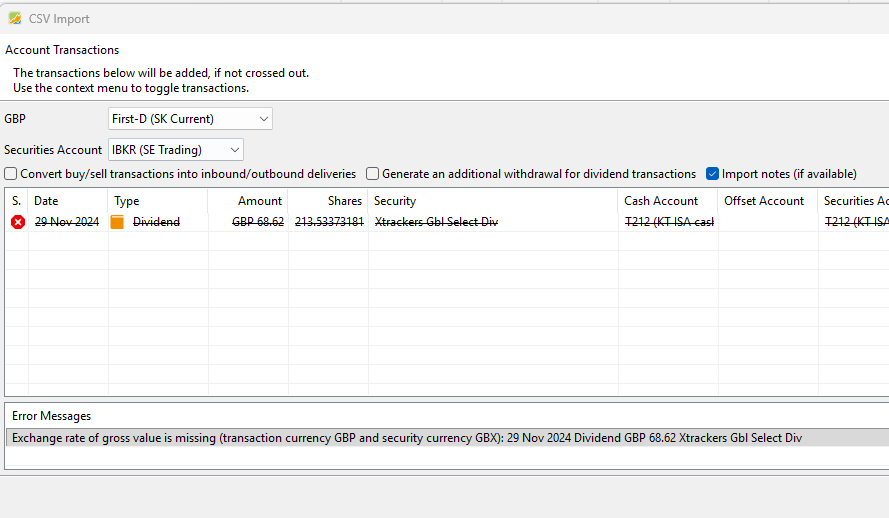Select the exchange rate missing error message
Viewport: 889px width, 518px height.
(406, 438)
